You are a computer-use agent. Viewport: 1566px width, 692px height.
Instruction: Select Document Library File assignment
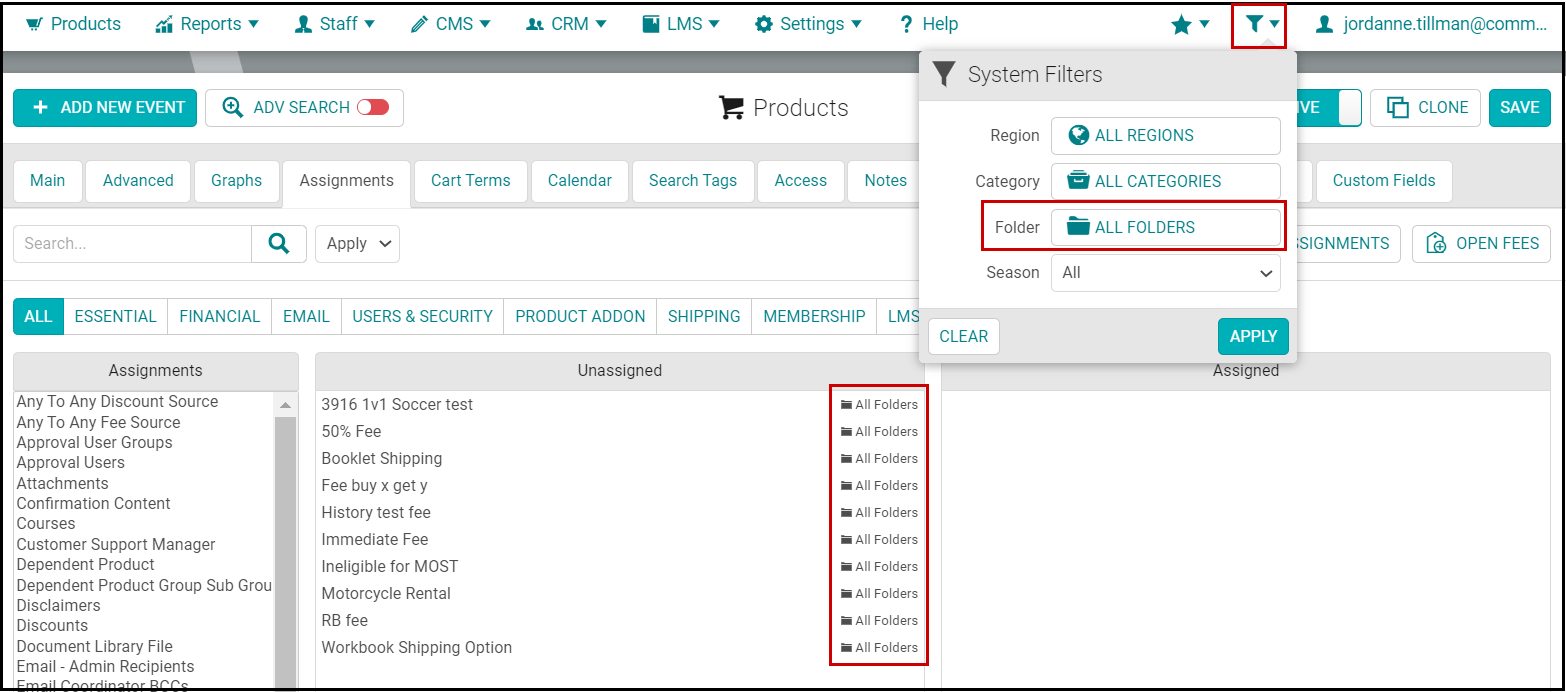[x=94, y=647]
